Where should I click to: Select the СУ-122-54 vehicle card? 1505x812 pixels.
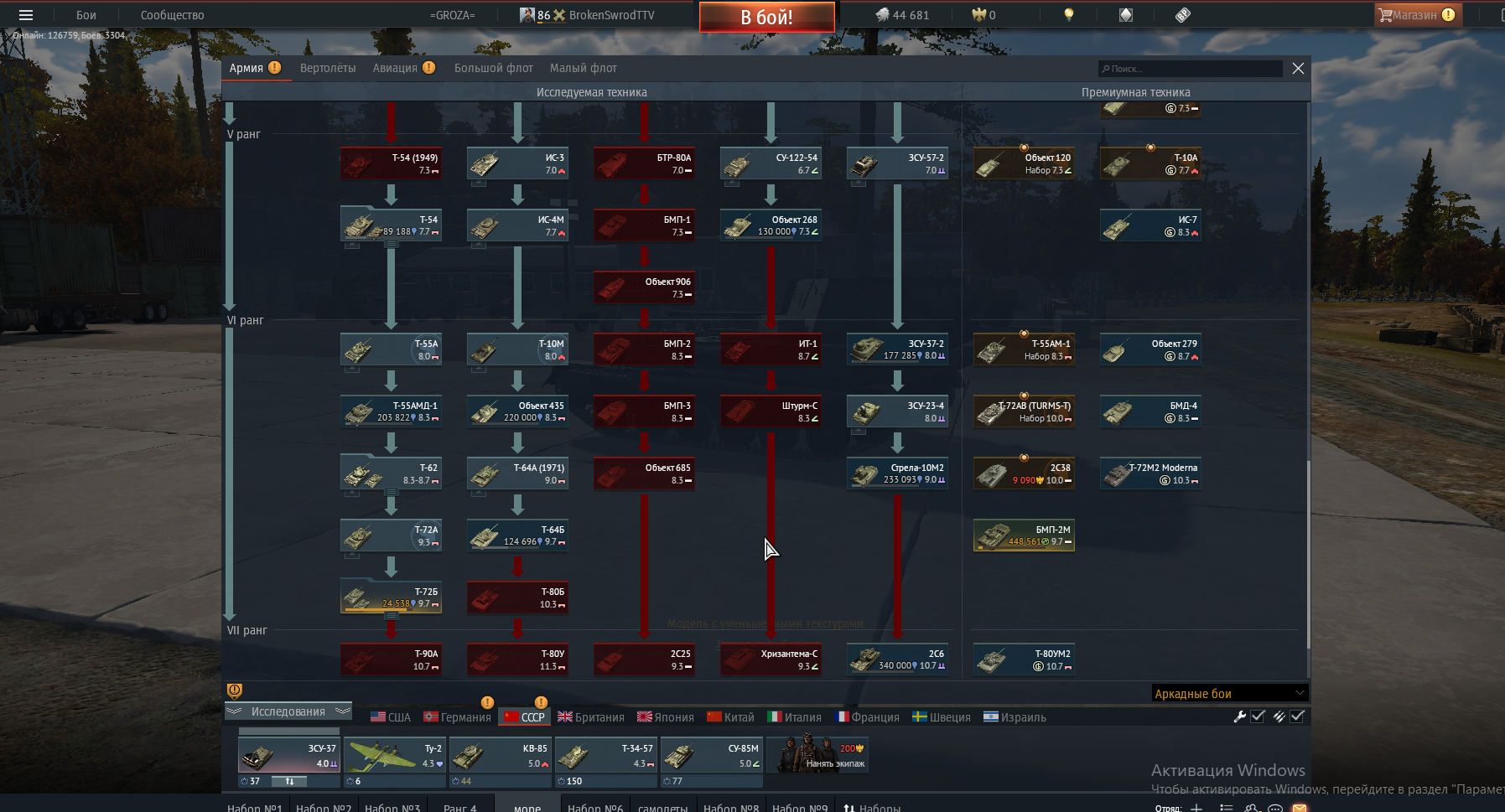(x=771, y=163)
